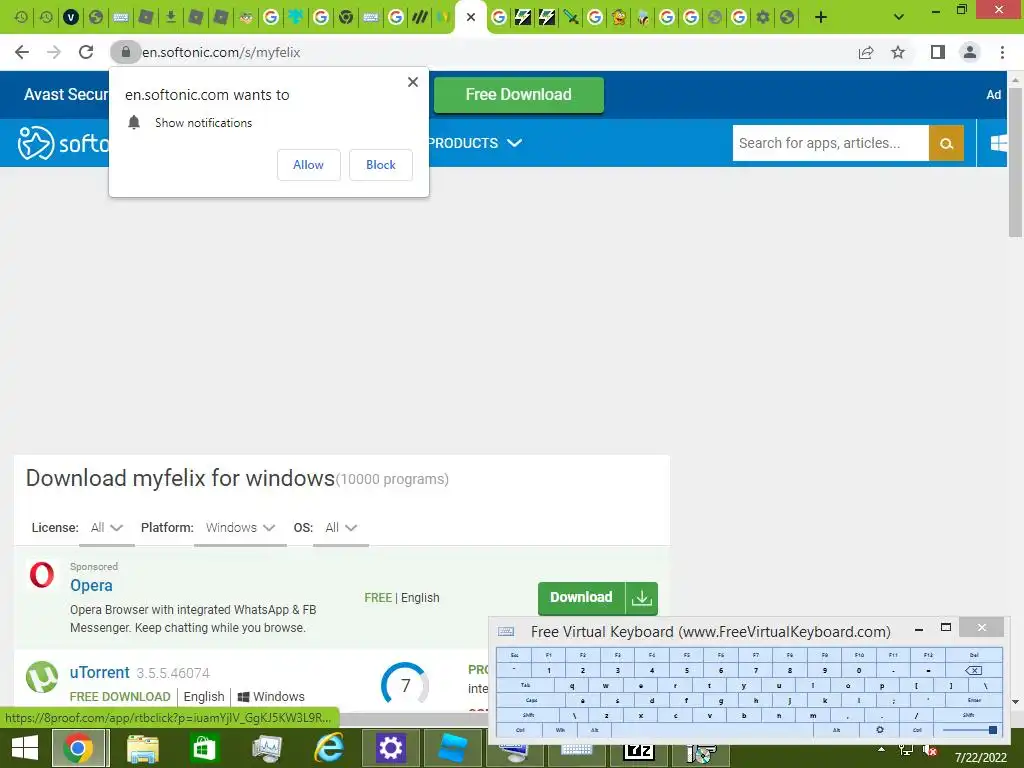
Task: Click Enter key on virtual keyboard
Action: 974,700
